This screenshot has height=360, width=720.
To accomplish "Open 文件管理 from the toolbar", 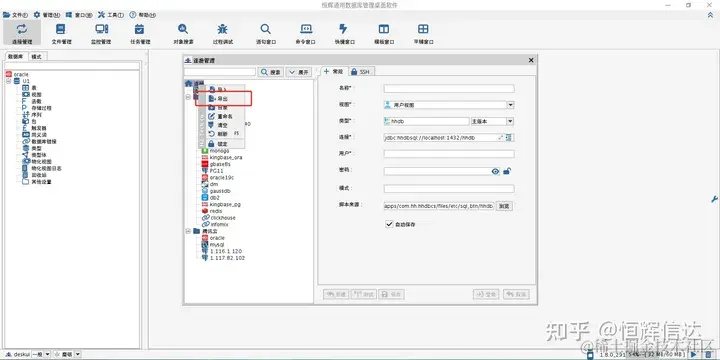I will [61, 33].
